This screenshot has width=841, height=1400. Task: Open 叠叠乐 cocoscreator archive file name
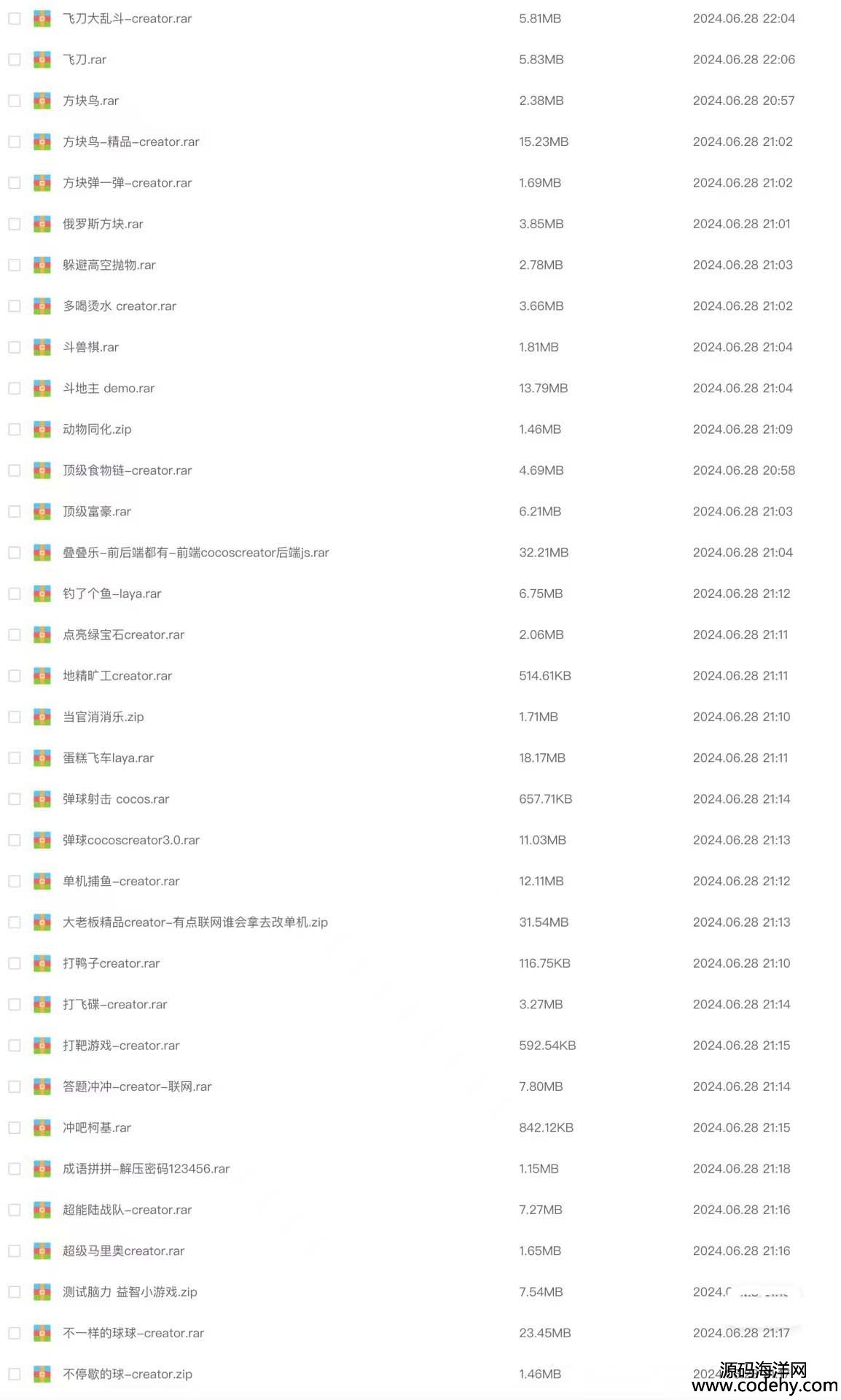pyautogui.click(x=196, y=553)
